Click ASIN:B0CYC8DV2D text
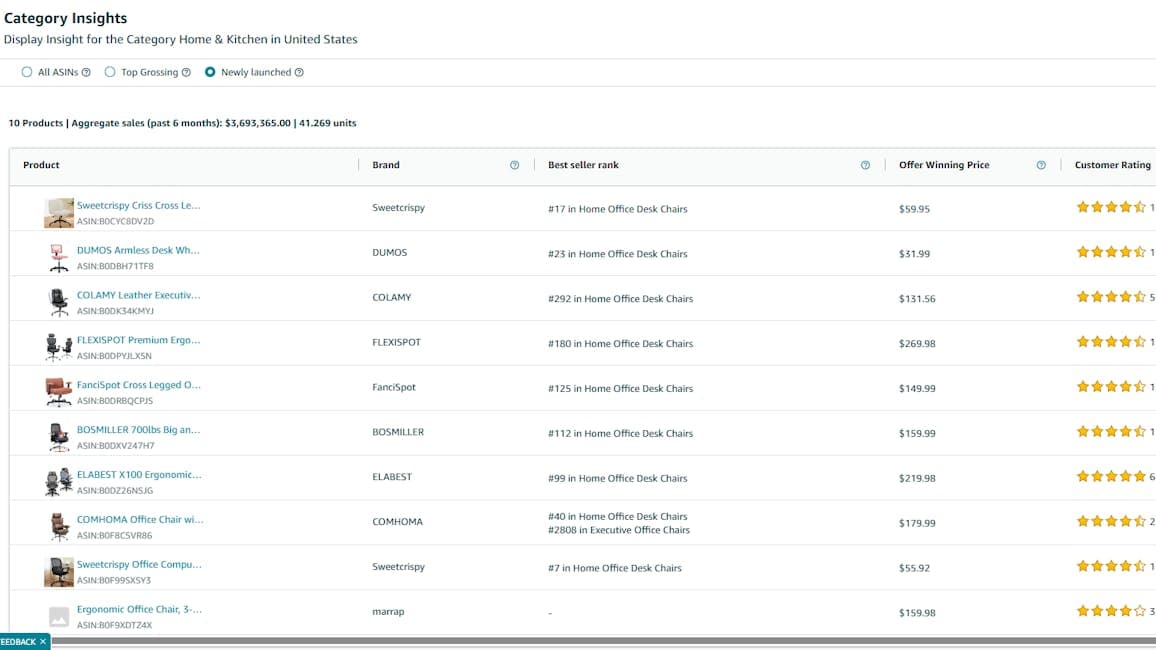 116,221
